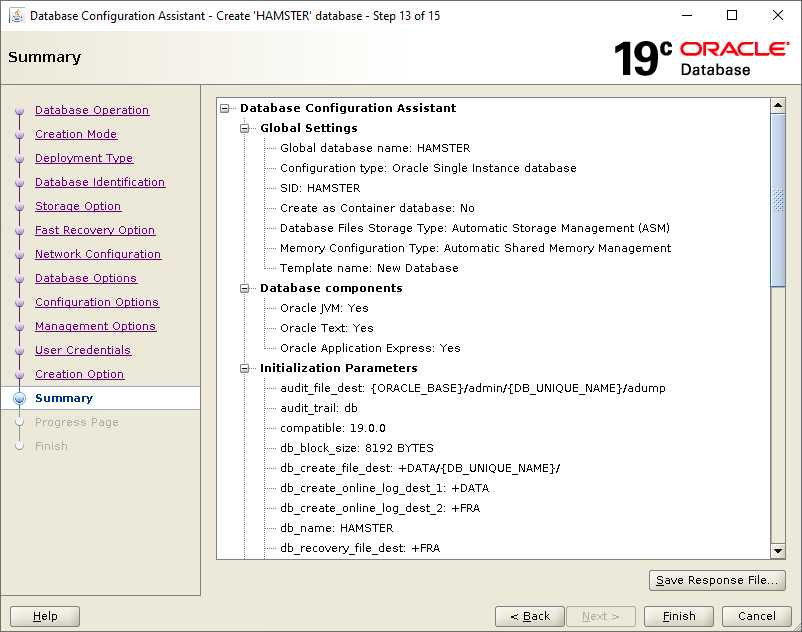
Task: Select the audit_file_dest parameter row
Action: coord(473,388)
